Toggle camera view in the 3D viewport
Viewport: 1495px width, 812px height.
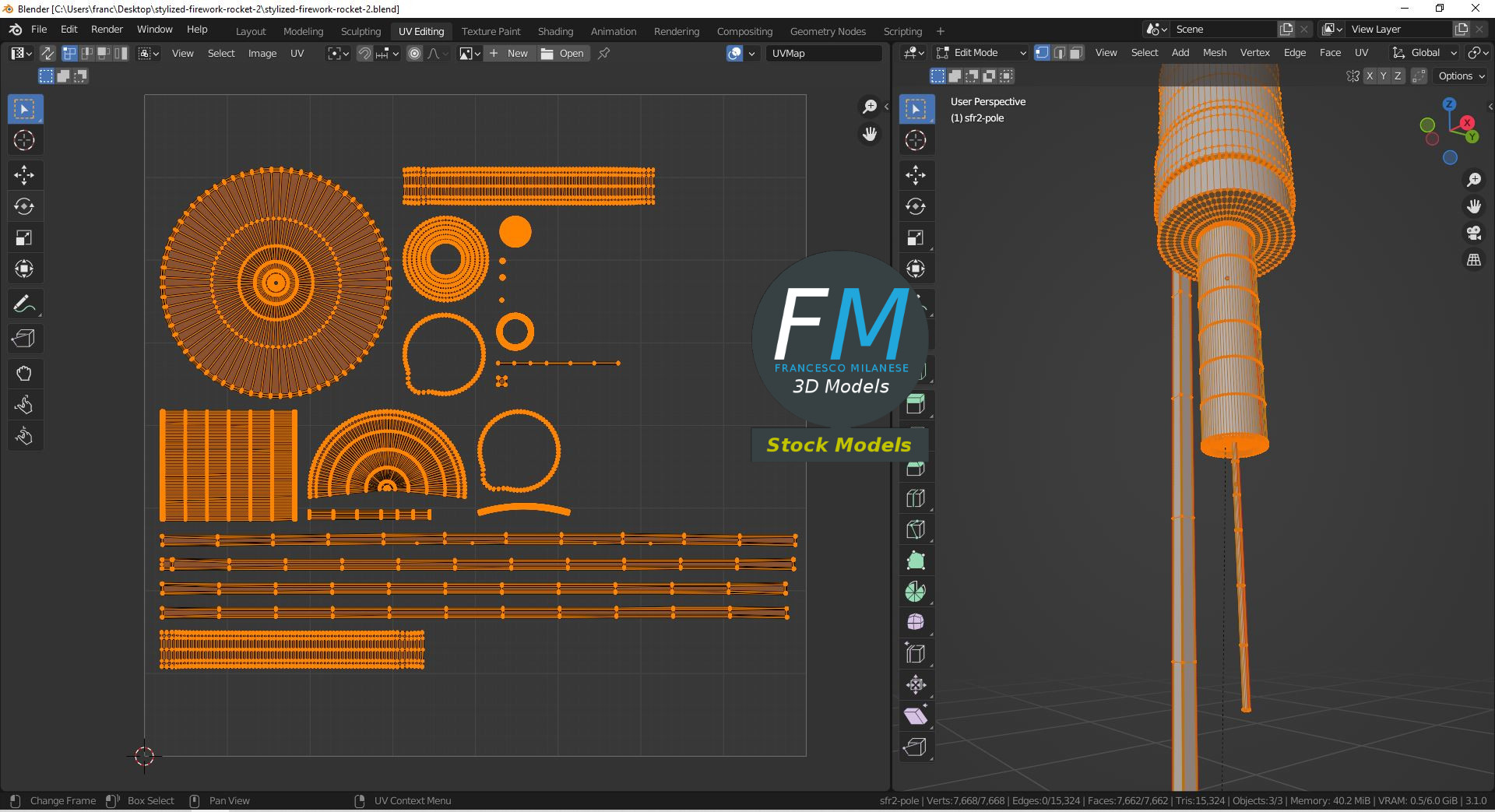[x=1473, y=233]
